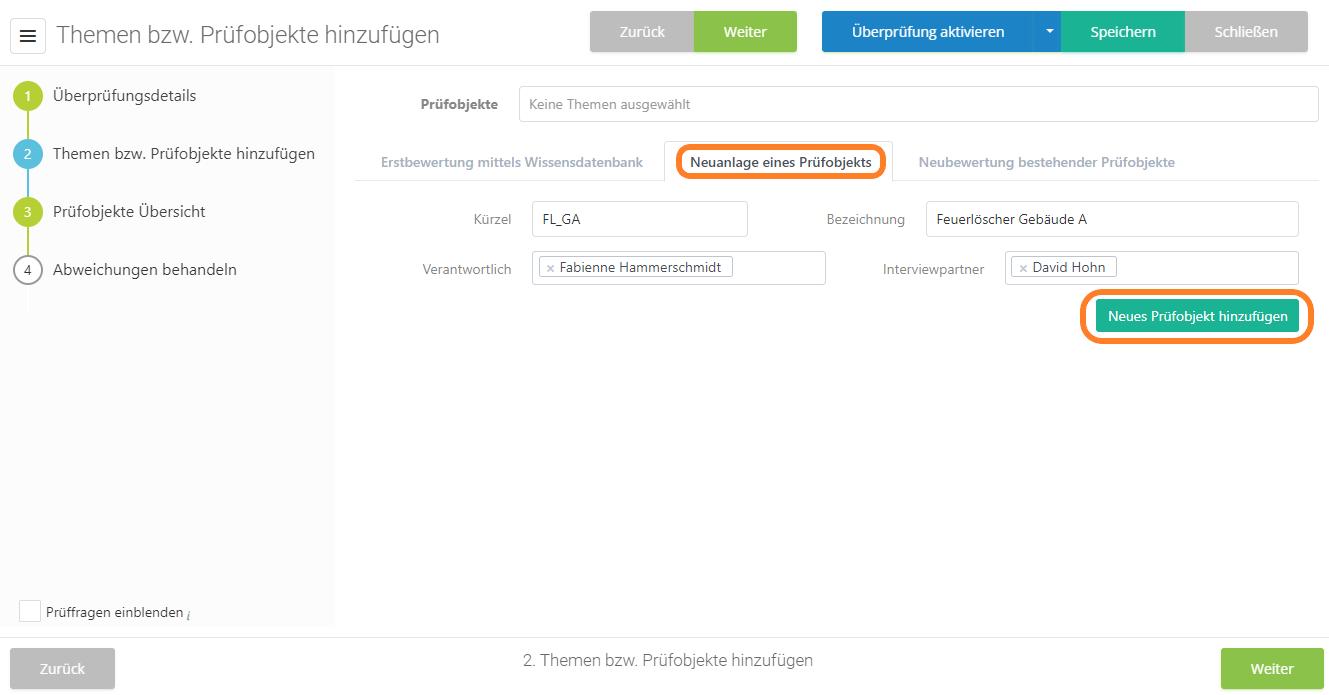Switch to Neubewertung bestehender Prüfobjekte tab
The height and width of the screenshot is (695, 1329).
(x=1046, y=162)
